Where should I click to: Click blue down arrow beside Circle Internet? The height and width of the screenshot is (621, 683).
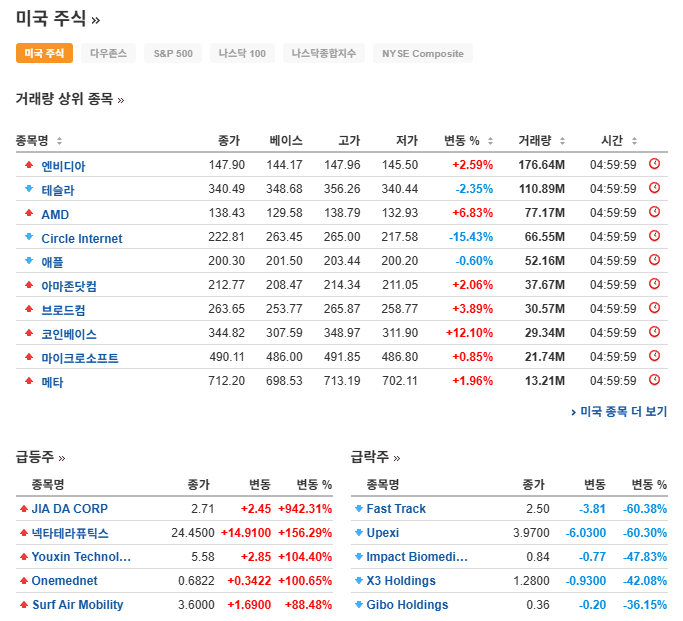click(29, 236)
